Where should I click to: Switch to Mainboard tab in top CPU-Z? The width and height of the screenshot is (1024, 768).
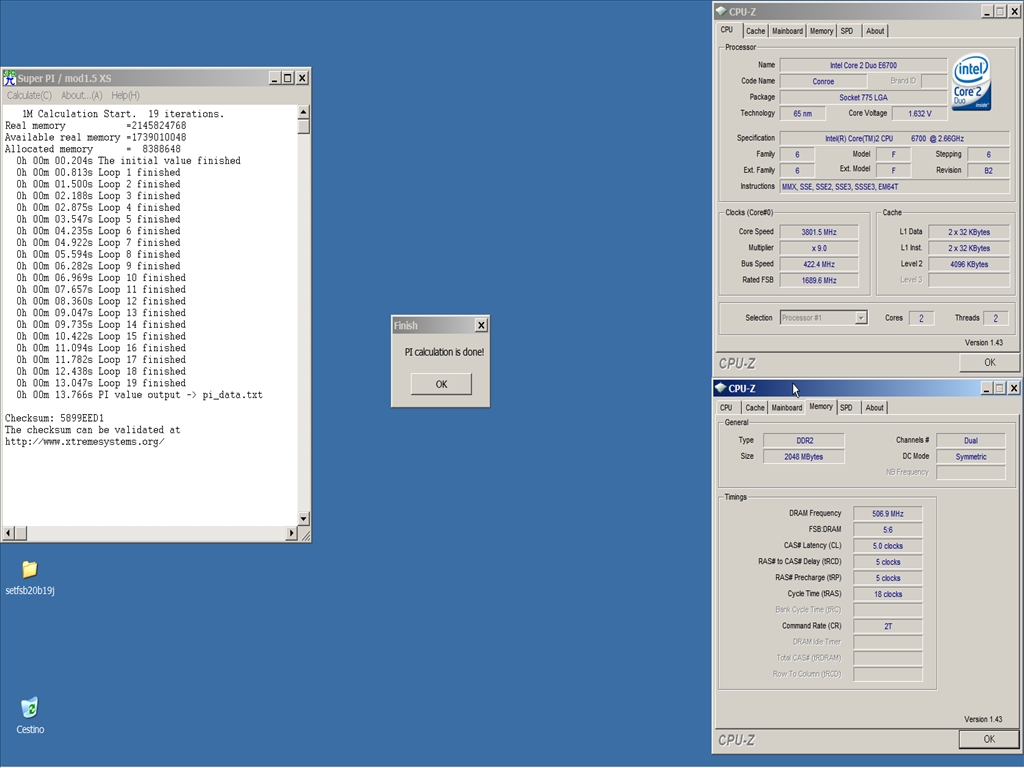click(787, 31)
